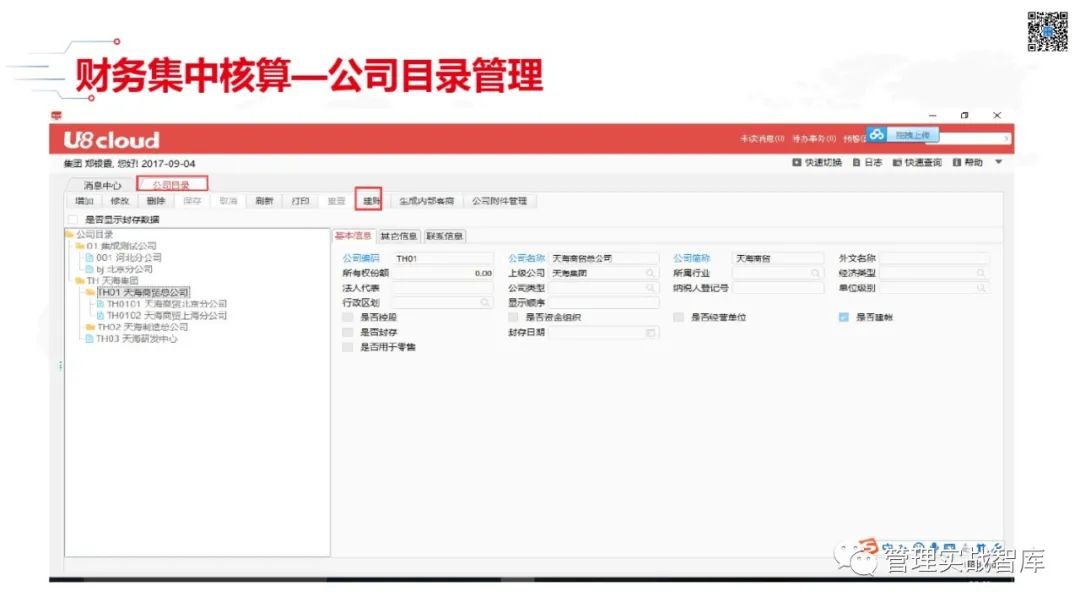The width and height of the screenshot is (1080, 608).
Task: Open the 基本信息 tab
Action: pyautogui.click(x=353, y=236)
